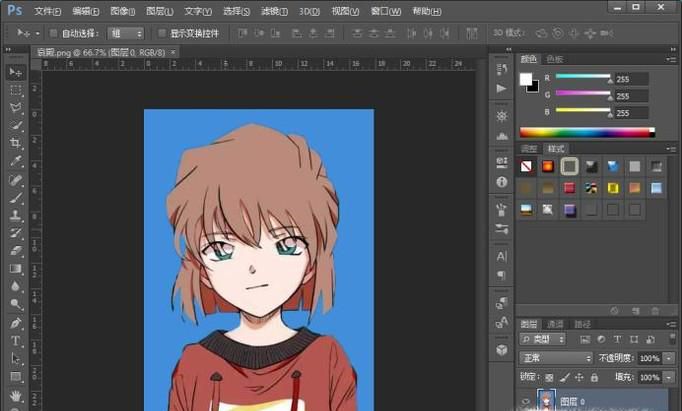This screenshot has height=411, width=682.
Task: Open the 不透明度 slider arrow
Action: (669, 358)
